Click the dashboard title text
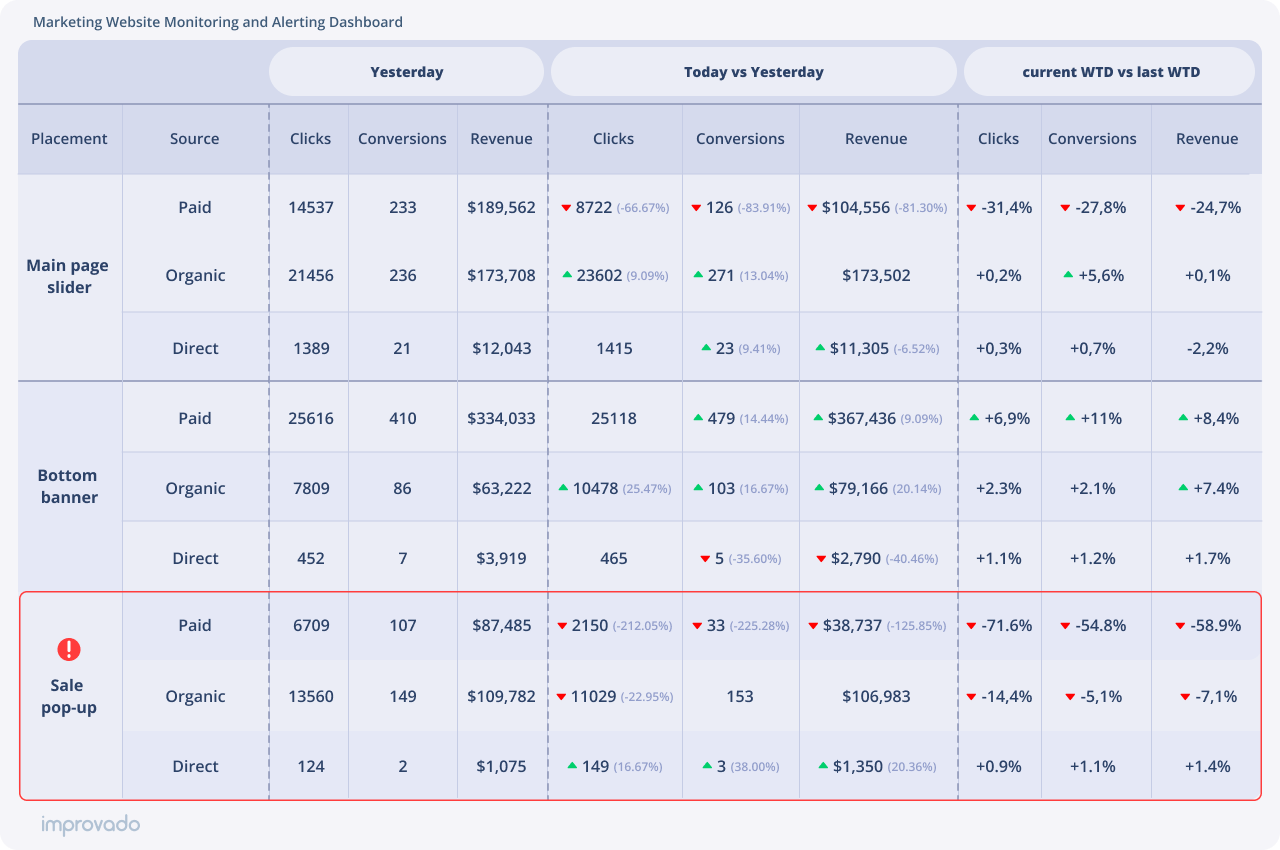 [218, 22]
